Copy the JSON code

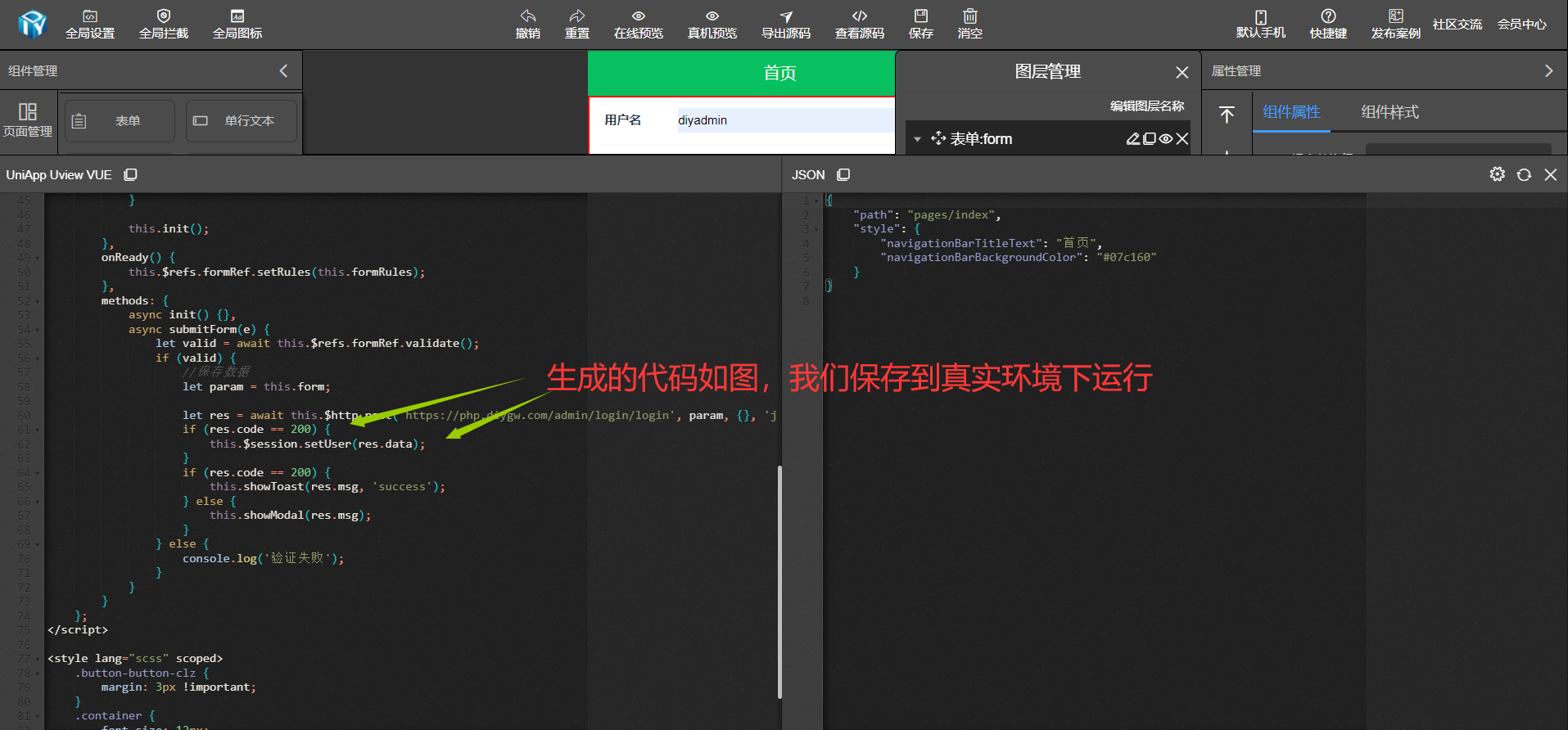pyautogui.click(x=843, y=174)
